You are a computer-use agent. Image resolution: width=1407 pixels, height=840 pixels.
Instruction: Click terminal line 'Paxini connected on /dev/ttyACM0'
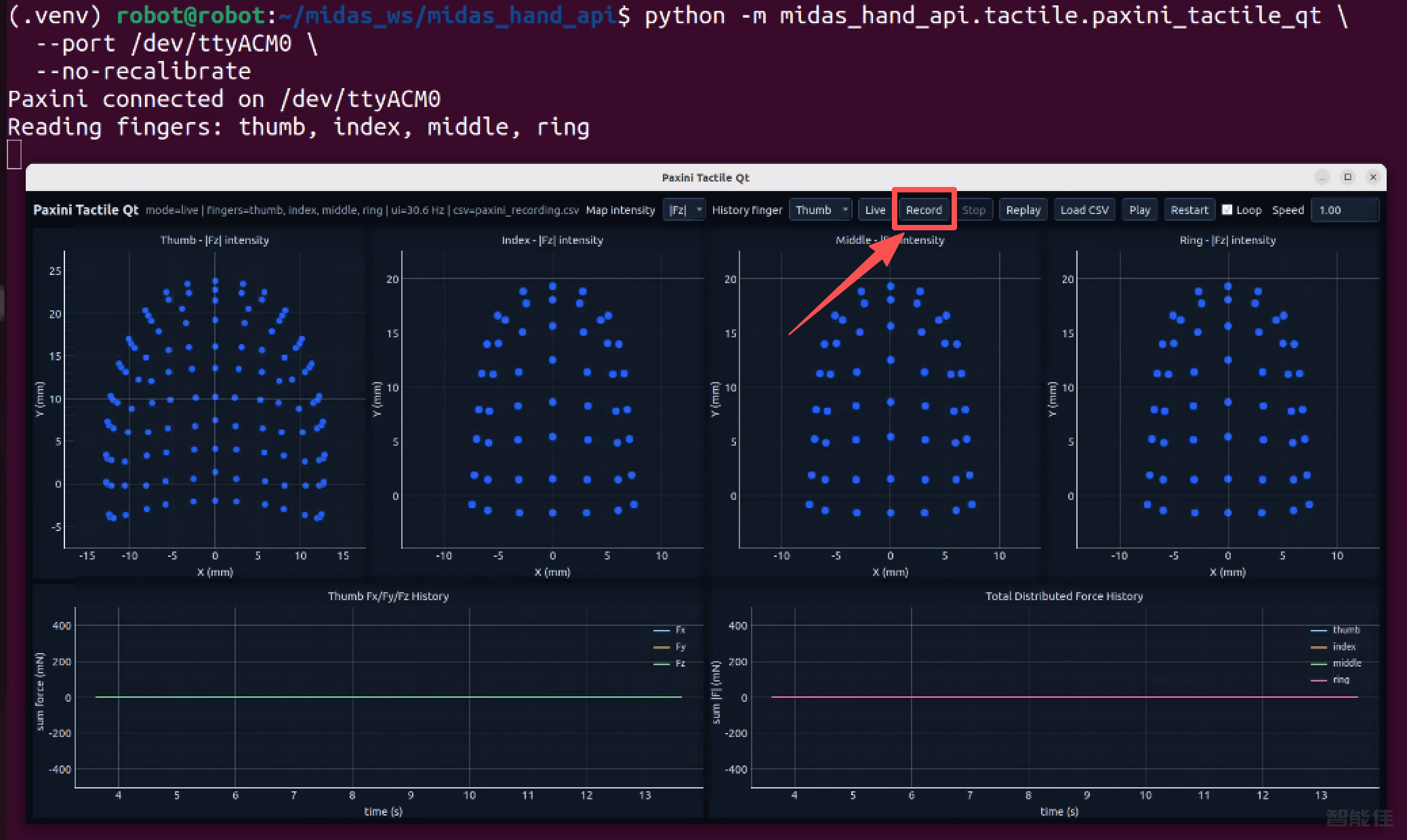(224, 100)
